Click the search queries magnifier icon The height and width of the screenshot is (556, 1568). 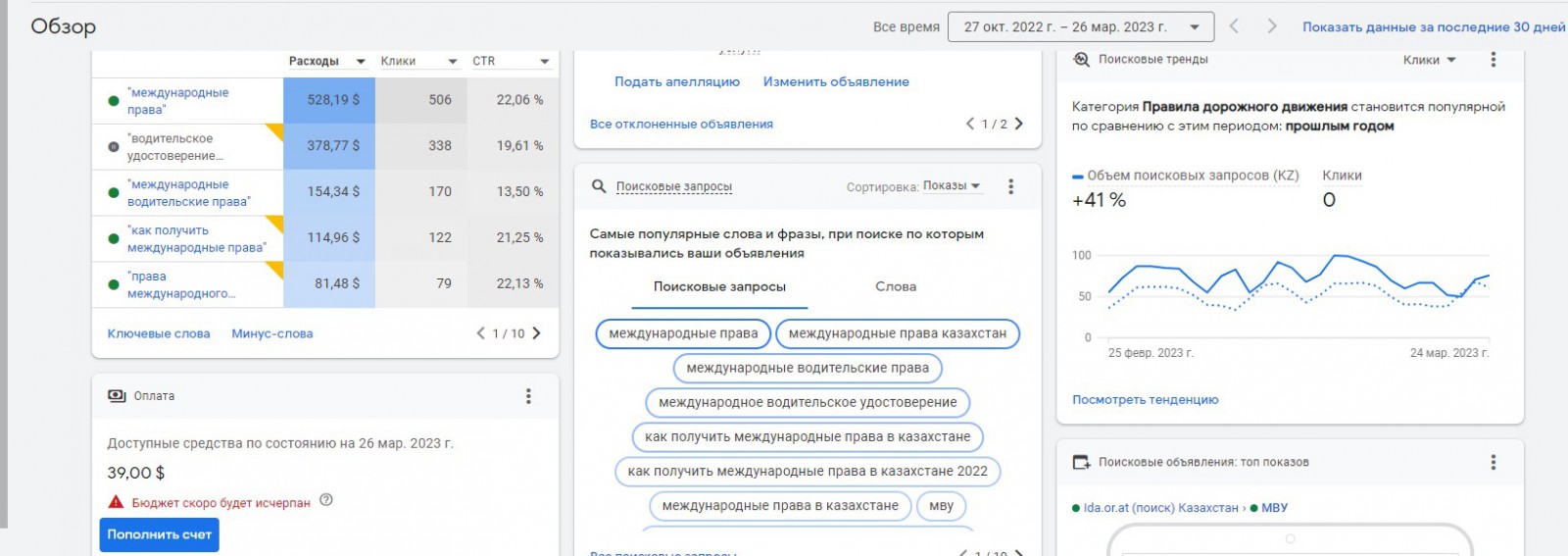pyautogui.click(x=599, y=186)
